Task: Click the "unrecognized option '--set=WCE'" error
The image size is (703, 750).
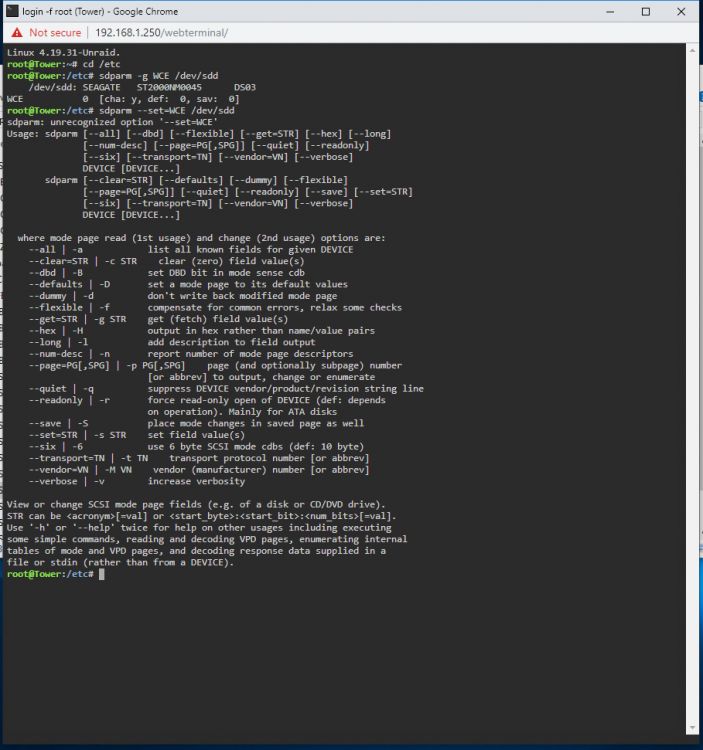Action: pyautogui.click(x=134, y=122)
